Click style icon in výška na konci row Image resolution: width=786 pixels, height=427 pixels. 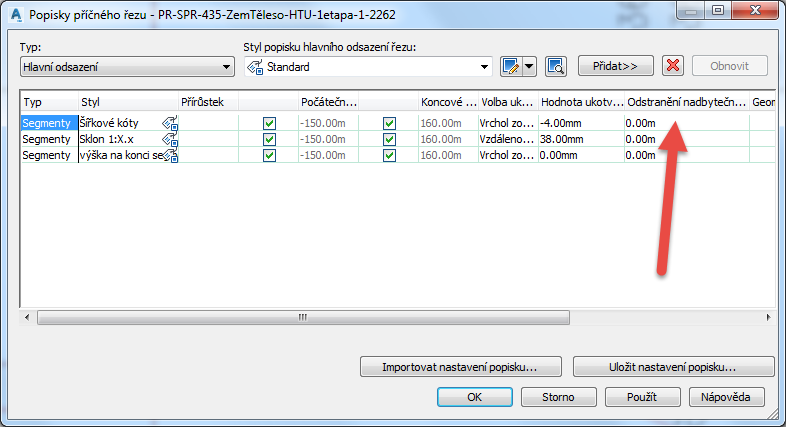(x=169, y=155)
